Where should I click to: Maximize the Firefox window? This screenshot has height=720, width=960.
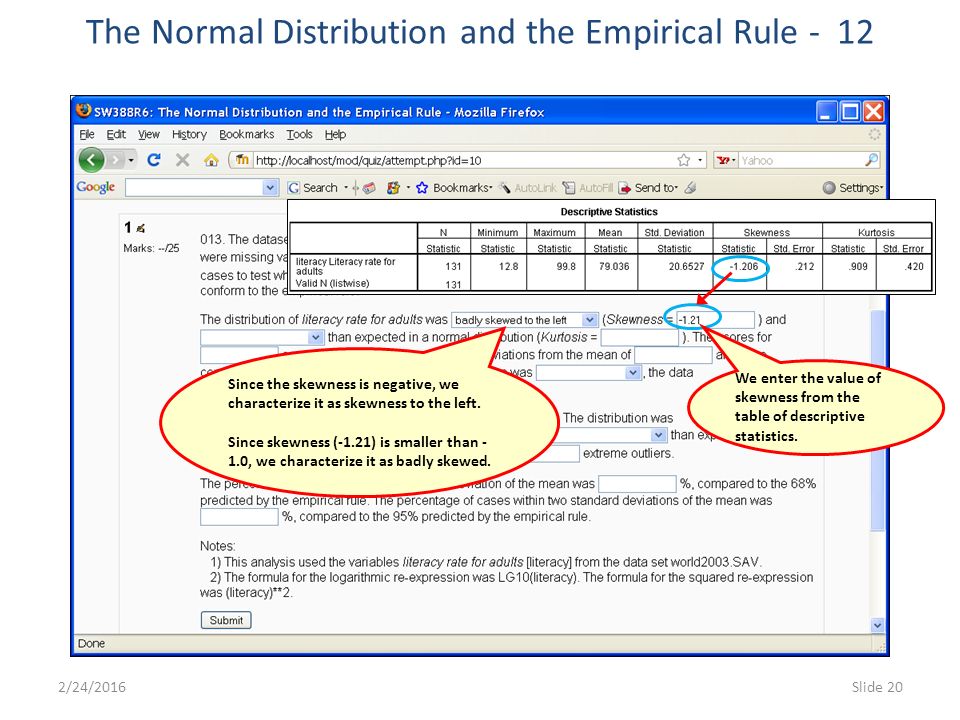click(x=850, y=111)
